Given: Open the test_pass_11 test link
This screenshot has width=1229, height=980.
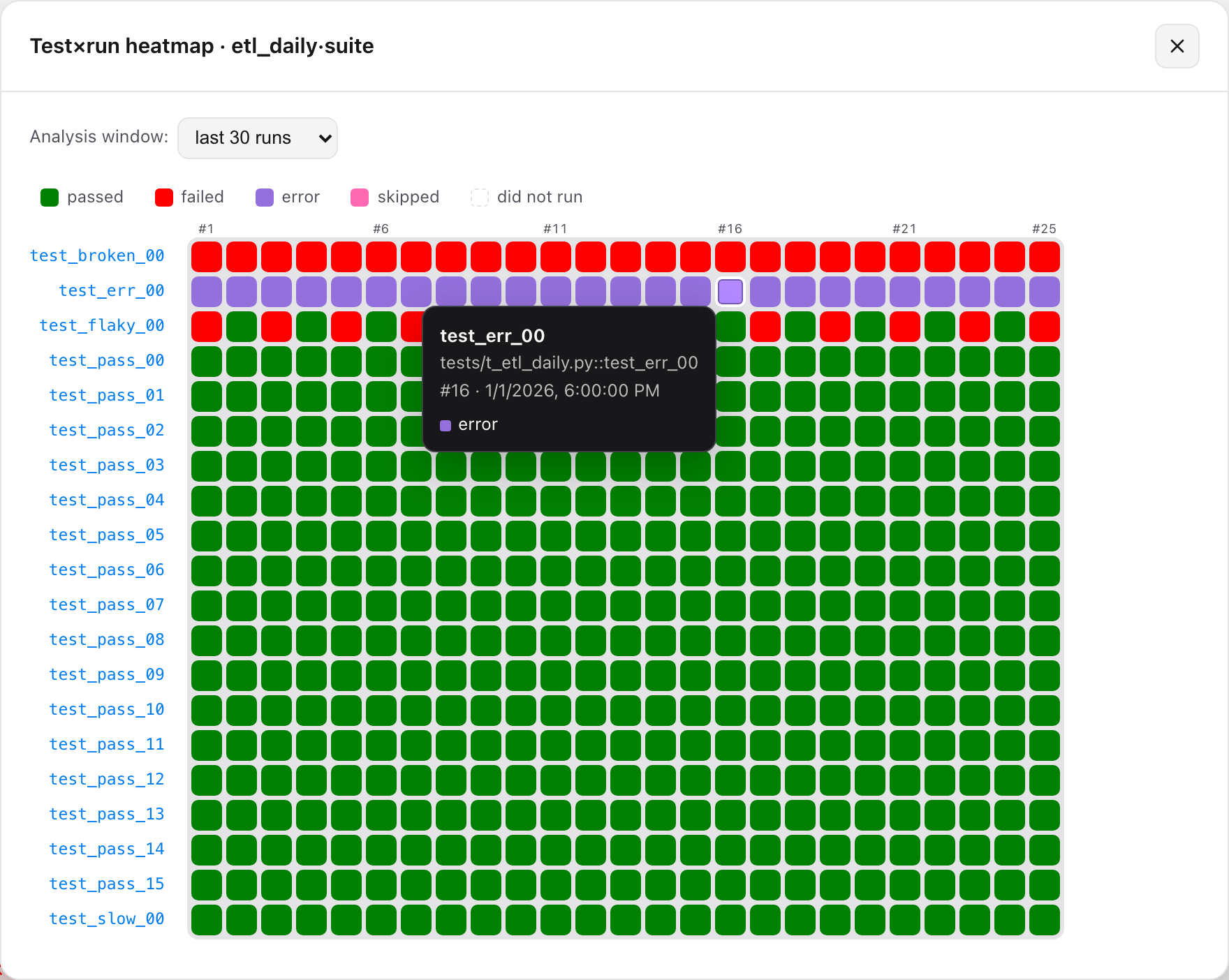Looking at the screenshot, I should coord(107,745).
